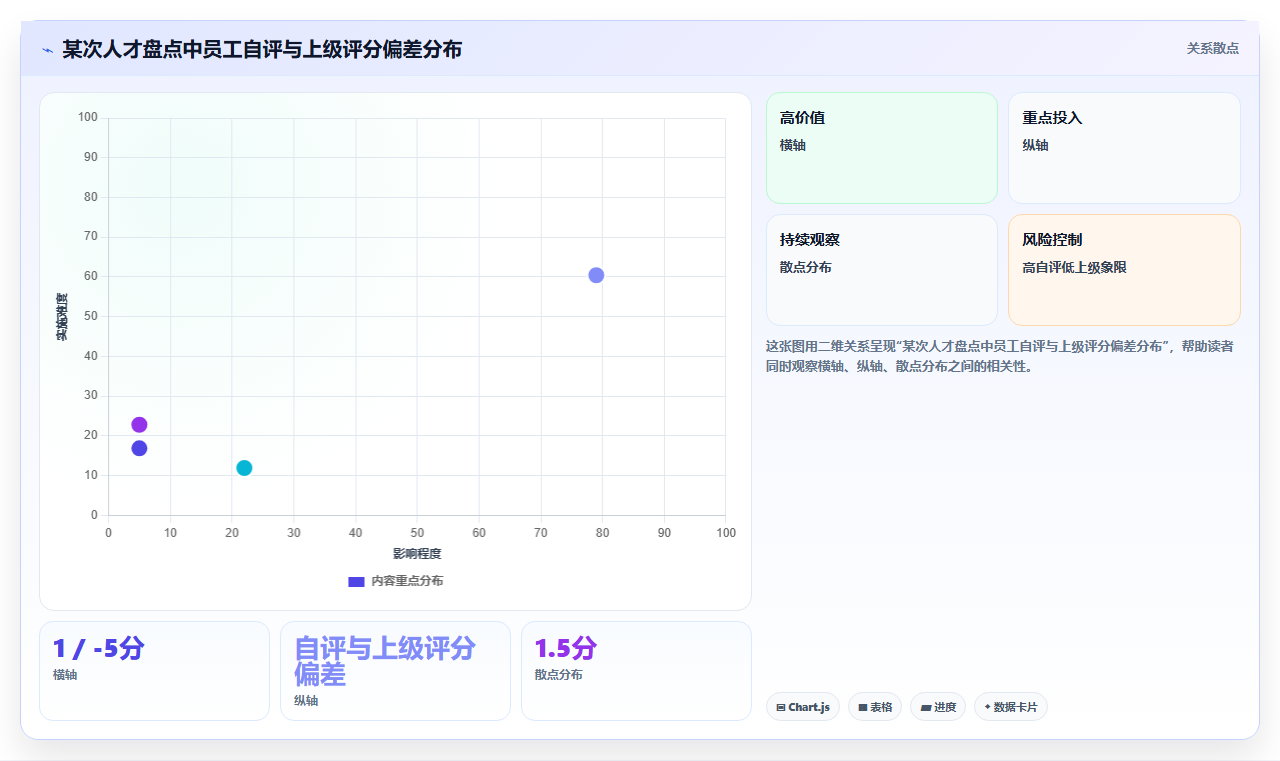The height and width of the screenshot is (761, 1280).
Task: Click 高自评低上级象限 text in 风险控制 card
Action: [x=1074, y=268]
